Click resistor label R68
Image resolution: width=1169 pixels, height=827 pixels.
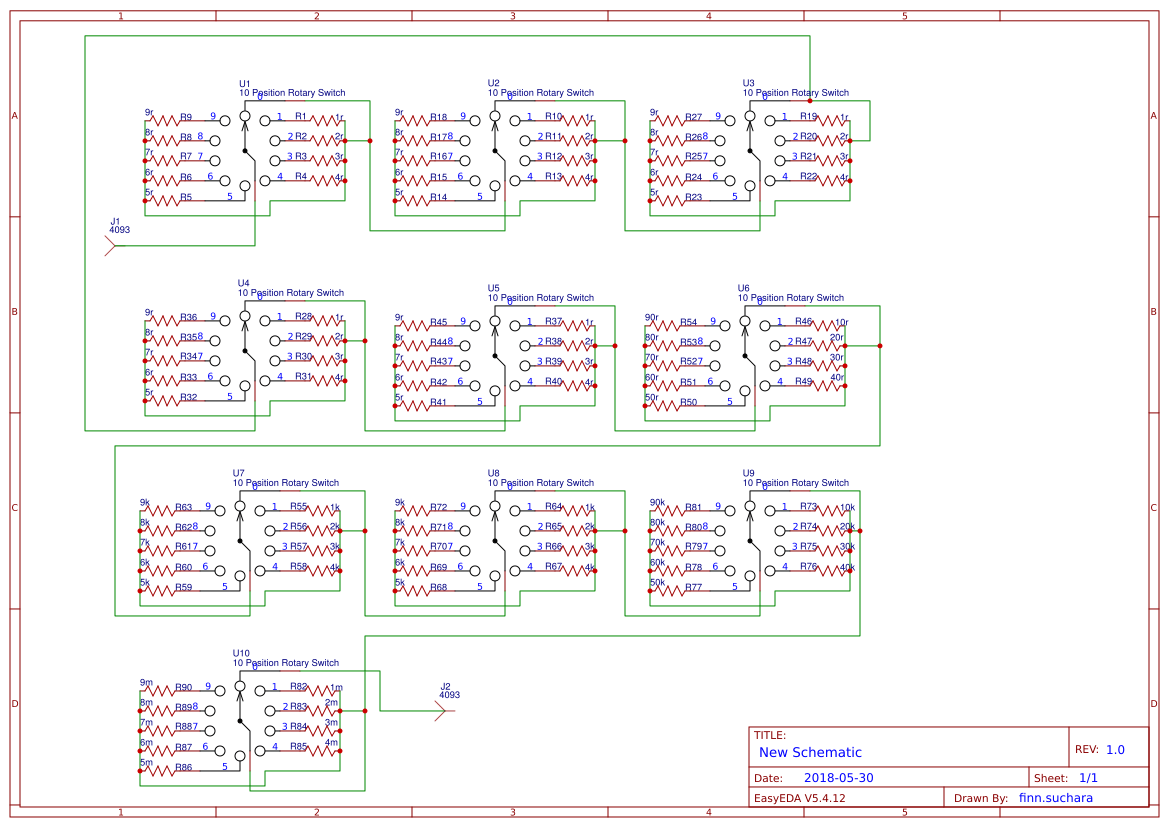point(438,588)
